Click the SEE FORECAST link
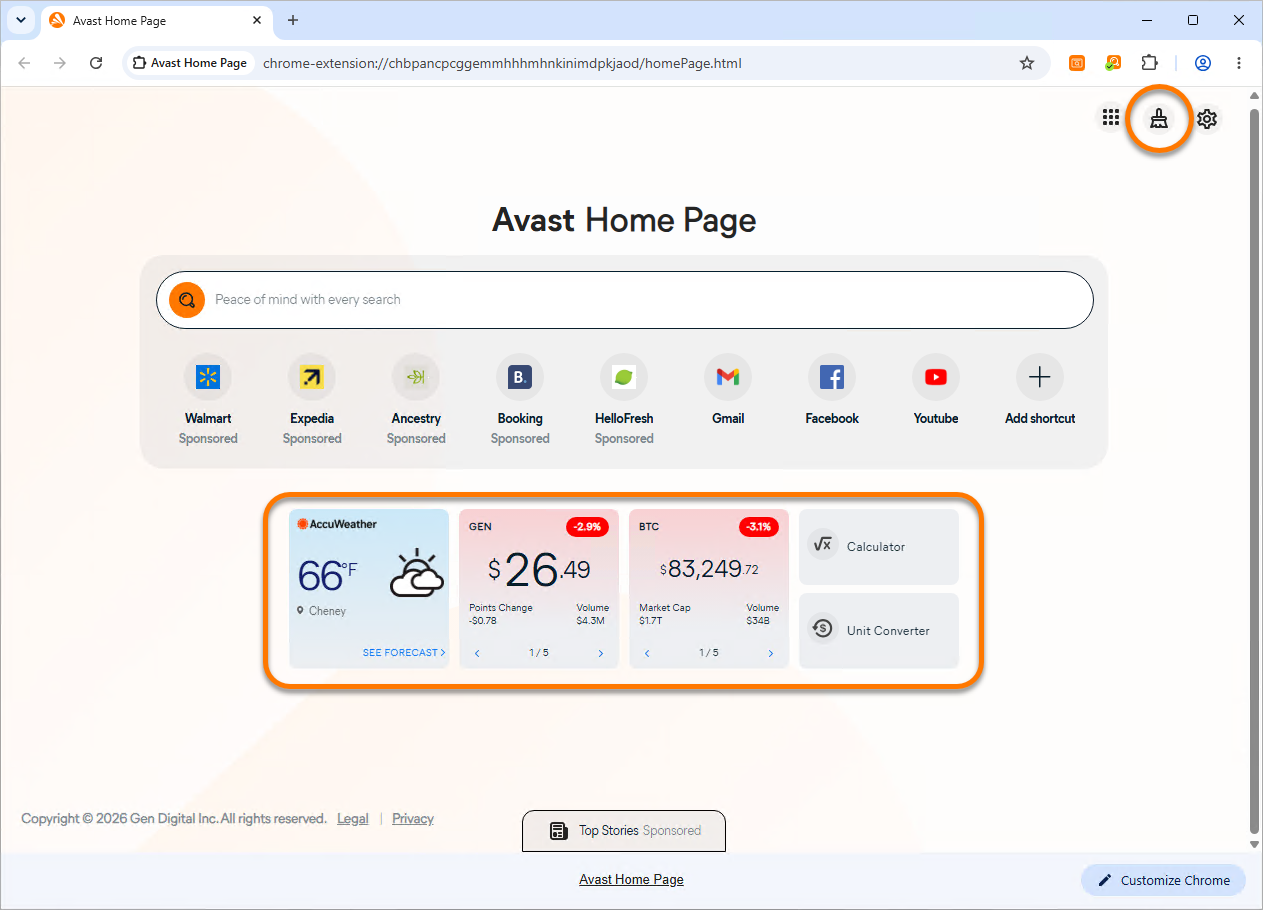Screen dimensions: 1263x910 [x=404, y=653]
